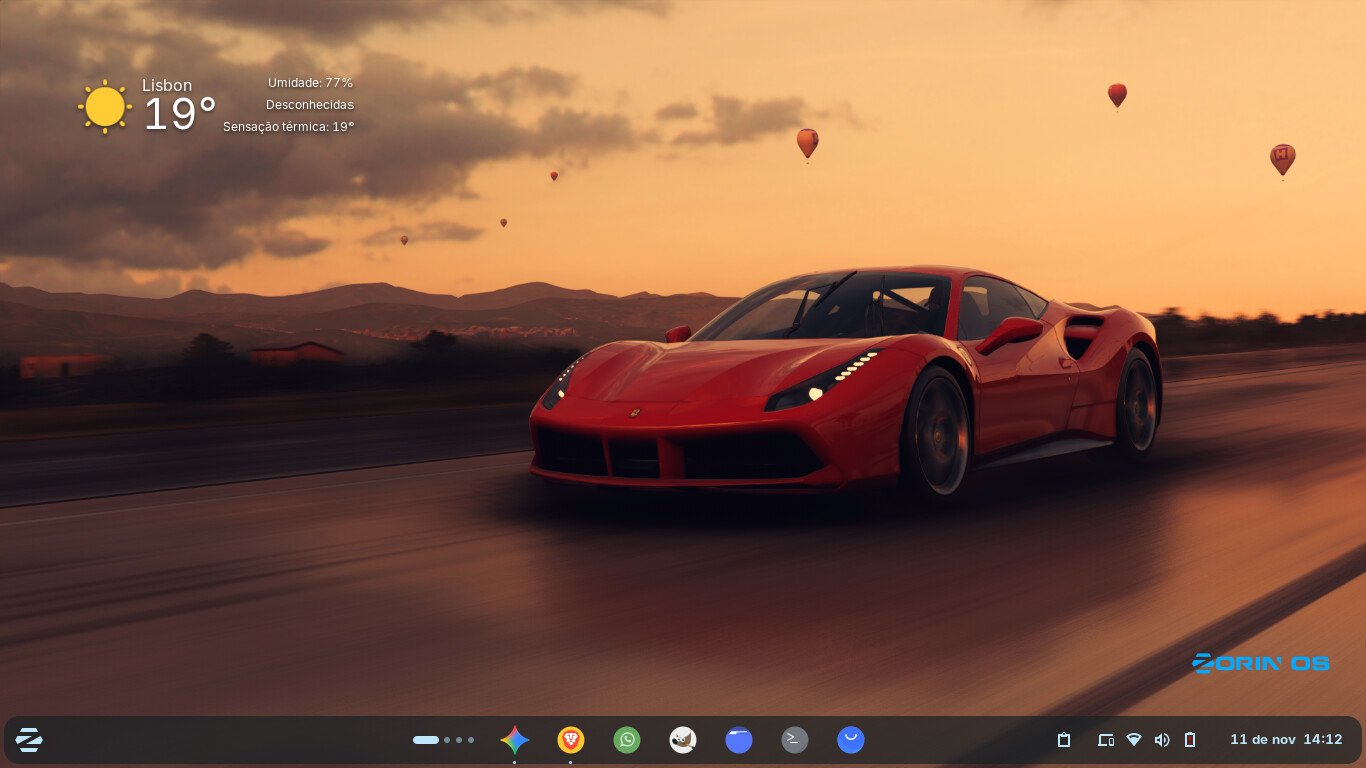Screen dimensions: 1366x768
Task: Click the connected devices tray icon
Action: 1106,740
